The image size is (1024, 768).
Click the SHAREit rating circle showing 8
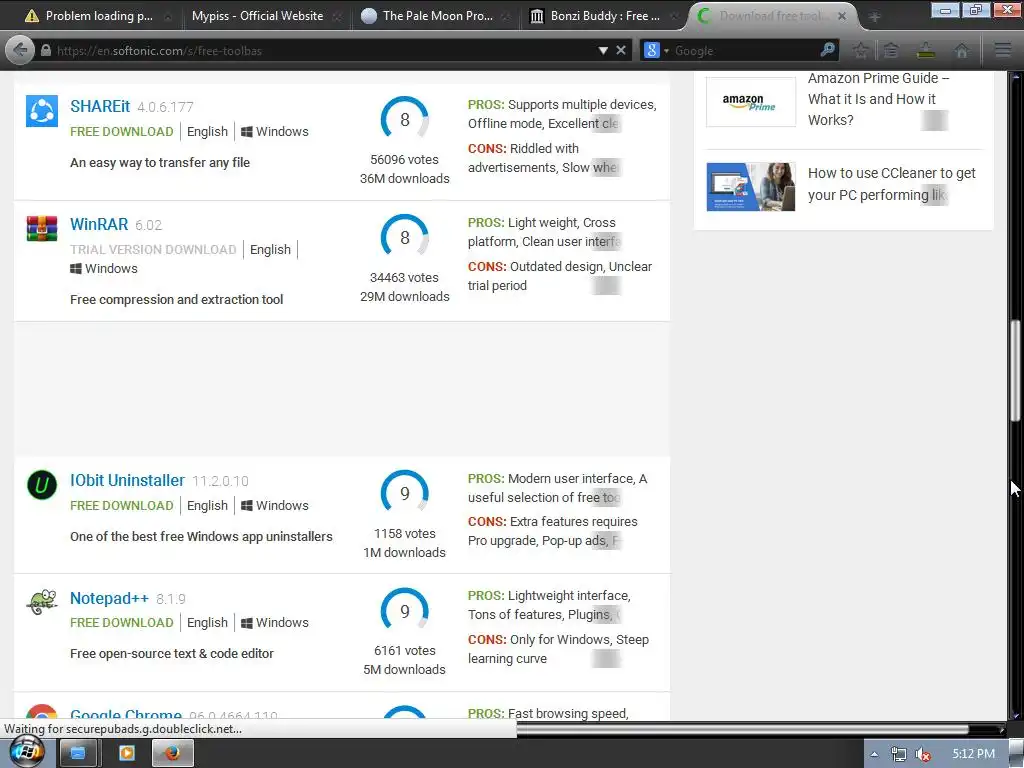pos(404,120)
